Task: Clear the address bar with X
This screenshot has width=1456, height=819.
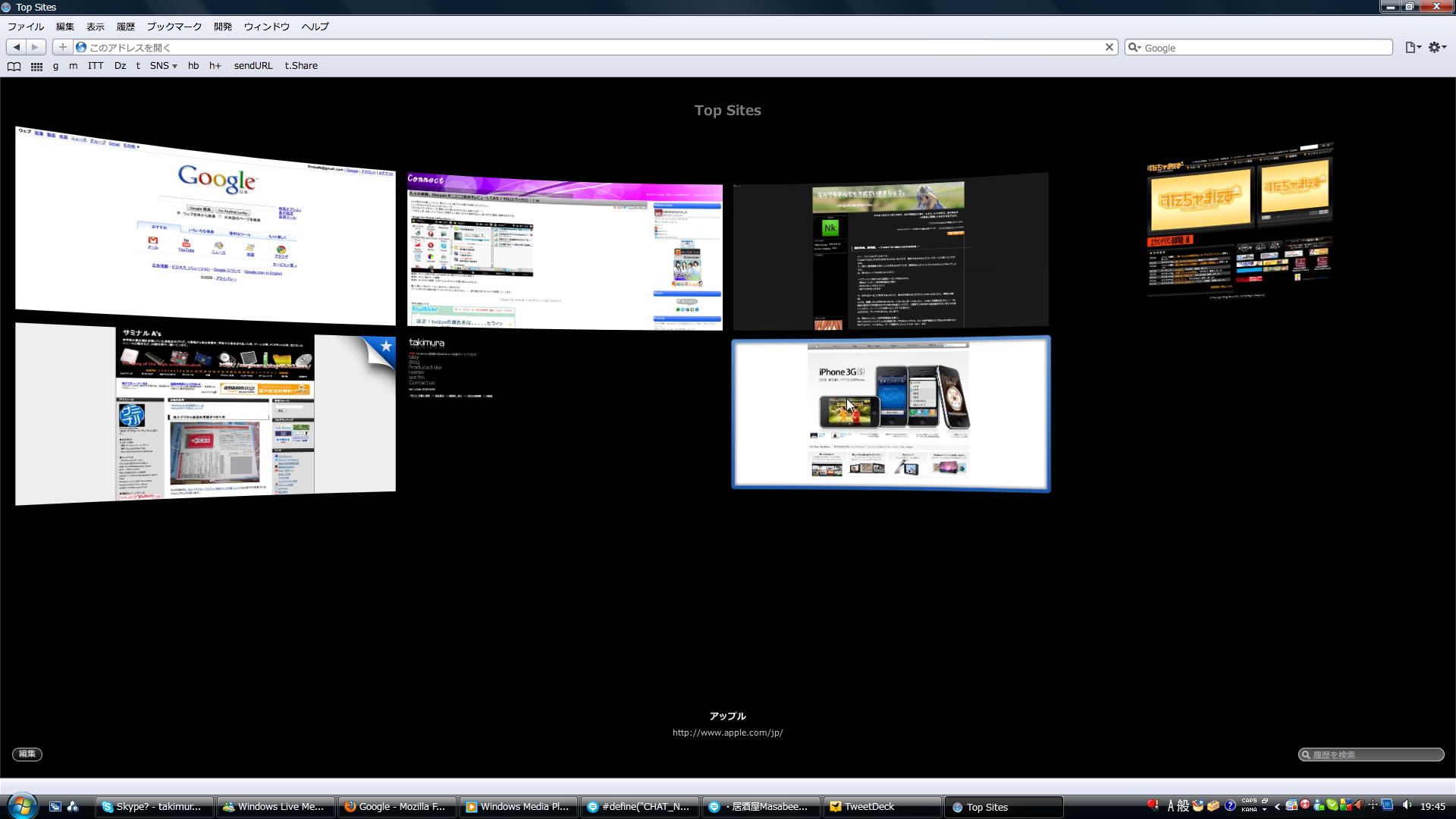Action: (1109, 47)
